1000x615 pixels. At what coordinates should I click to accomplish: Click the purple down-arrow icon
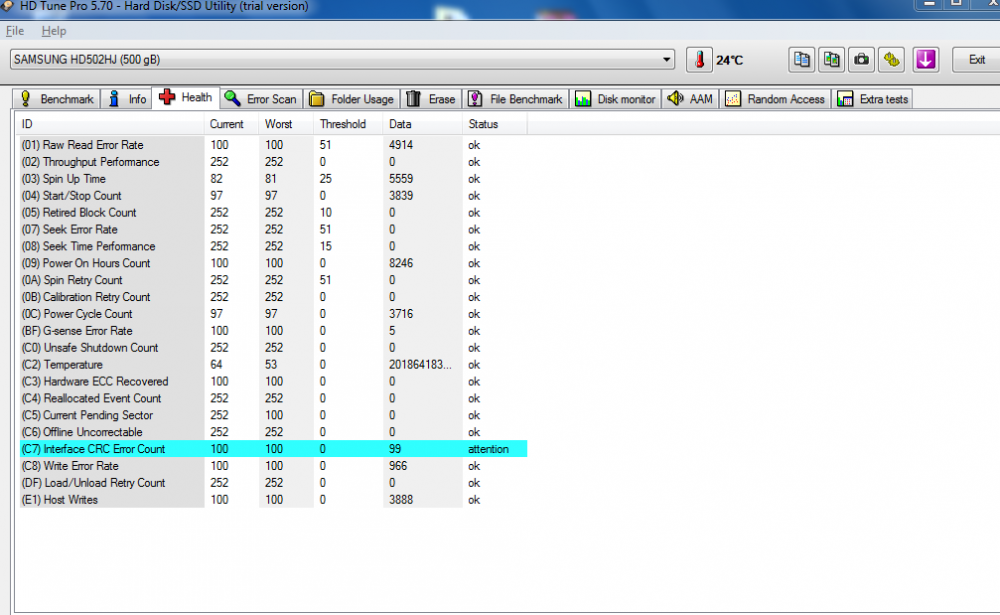pos(925,60)
